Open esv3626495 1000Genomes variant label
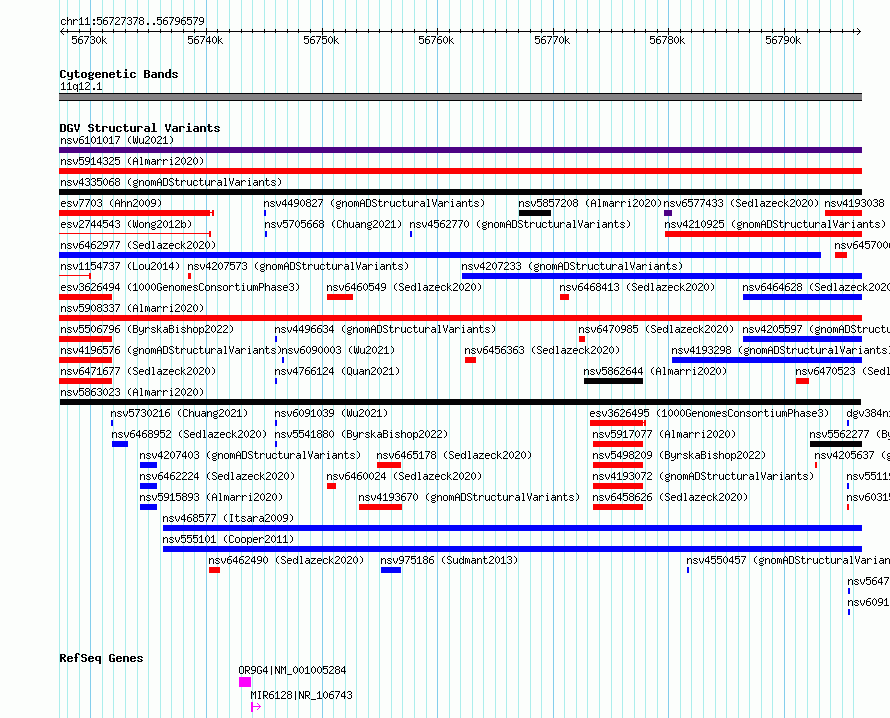The height and width of the screenshot is (718, 890). coord(710,413)
